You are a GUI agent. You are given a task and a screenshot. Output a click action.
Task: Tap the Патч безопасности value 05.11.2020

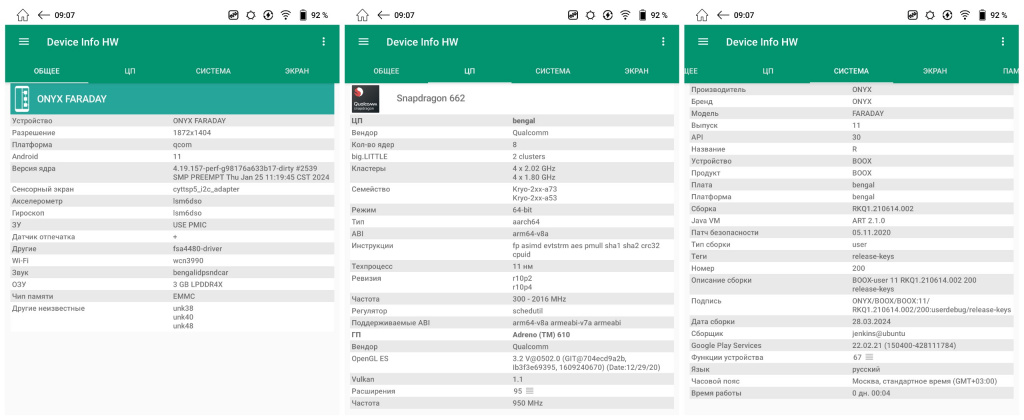[x=871, y=233]
